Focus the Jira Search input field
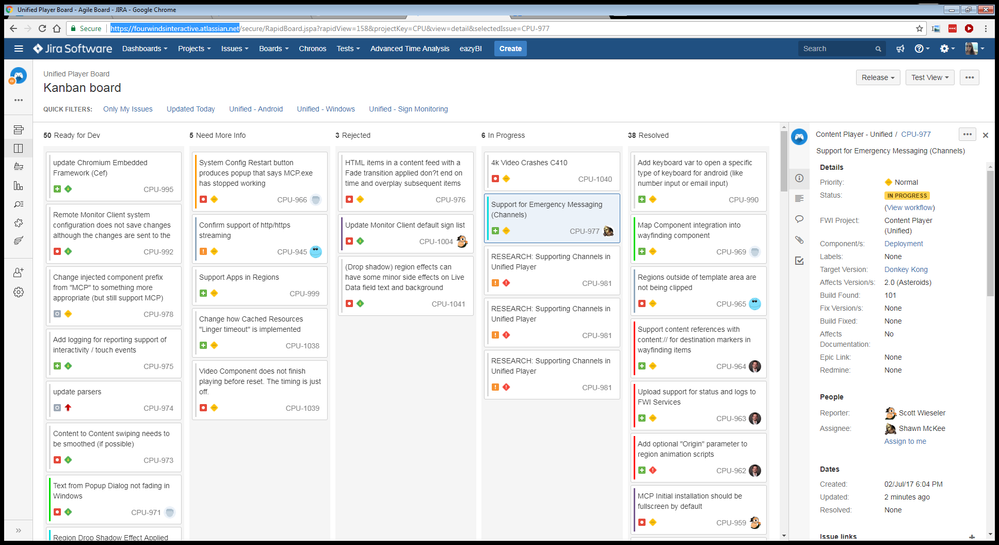999x545 pixels. coord(842,48)
